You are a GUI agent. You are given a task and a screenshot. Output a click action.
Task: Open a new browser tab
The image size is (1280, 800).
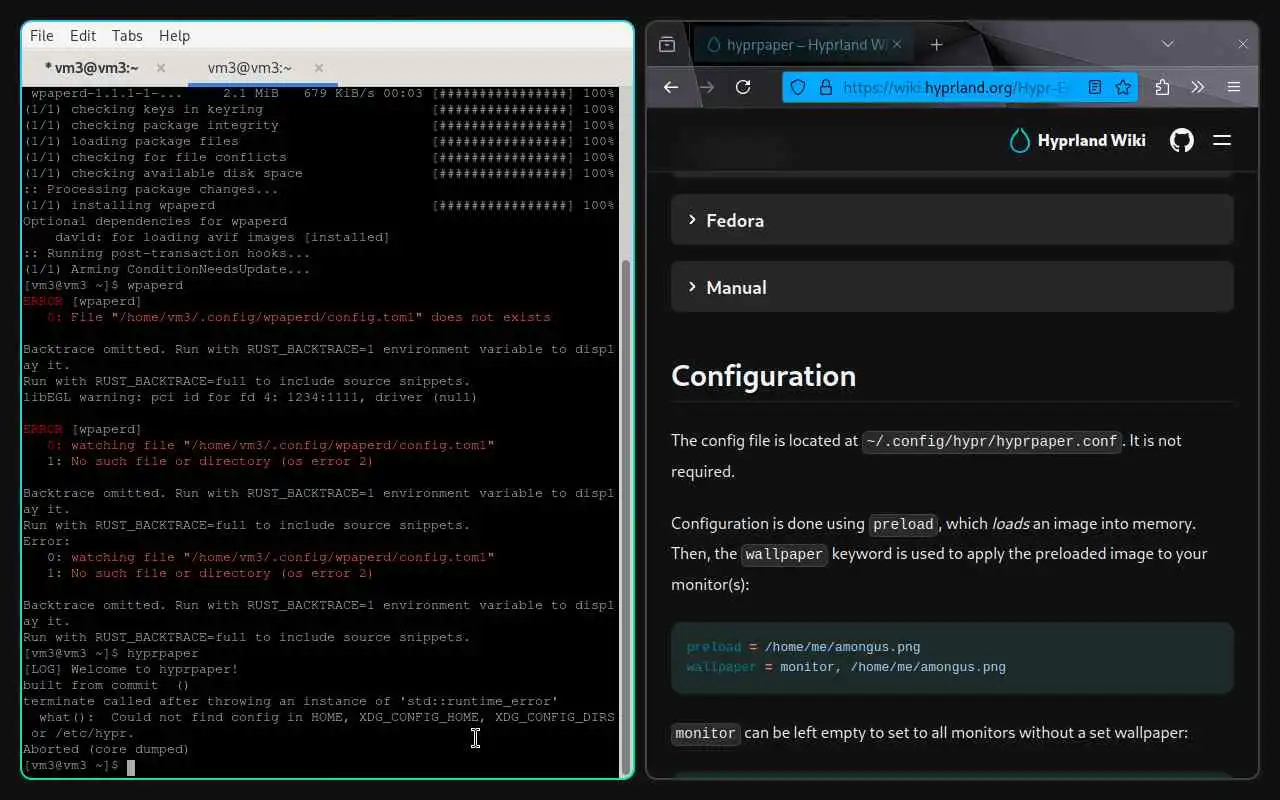click(x=936, y=44)
